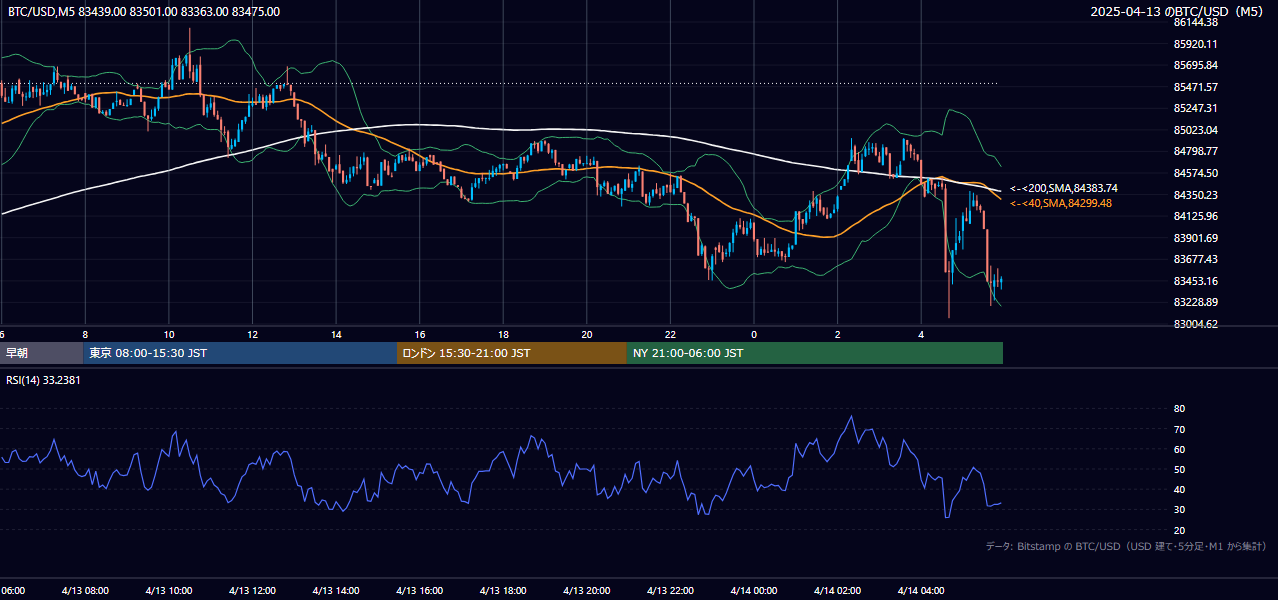Click RSI axis level 80
The height and width of the screenshot is (600, 1278).
1180,409
